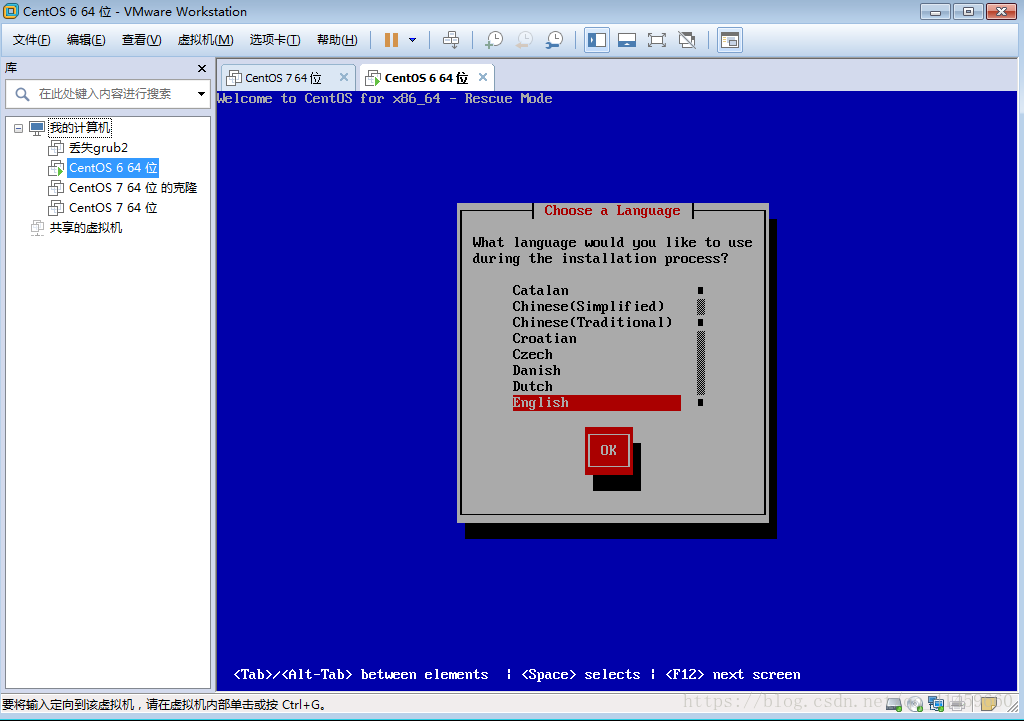Click the VMware Workstation title bar icon
Screen dimensions: 1024x721
click(10, 11)
